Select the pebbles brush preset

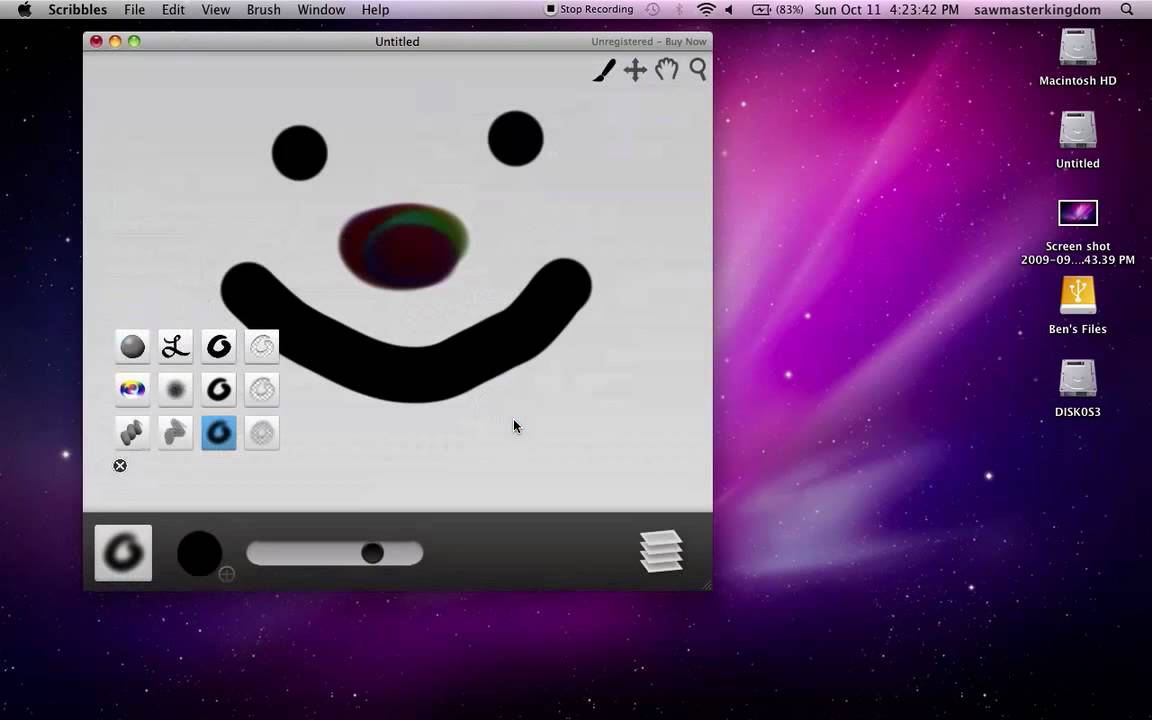[131, 432]
